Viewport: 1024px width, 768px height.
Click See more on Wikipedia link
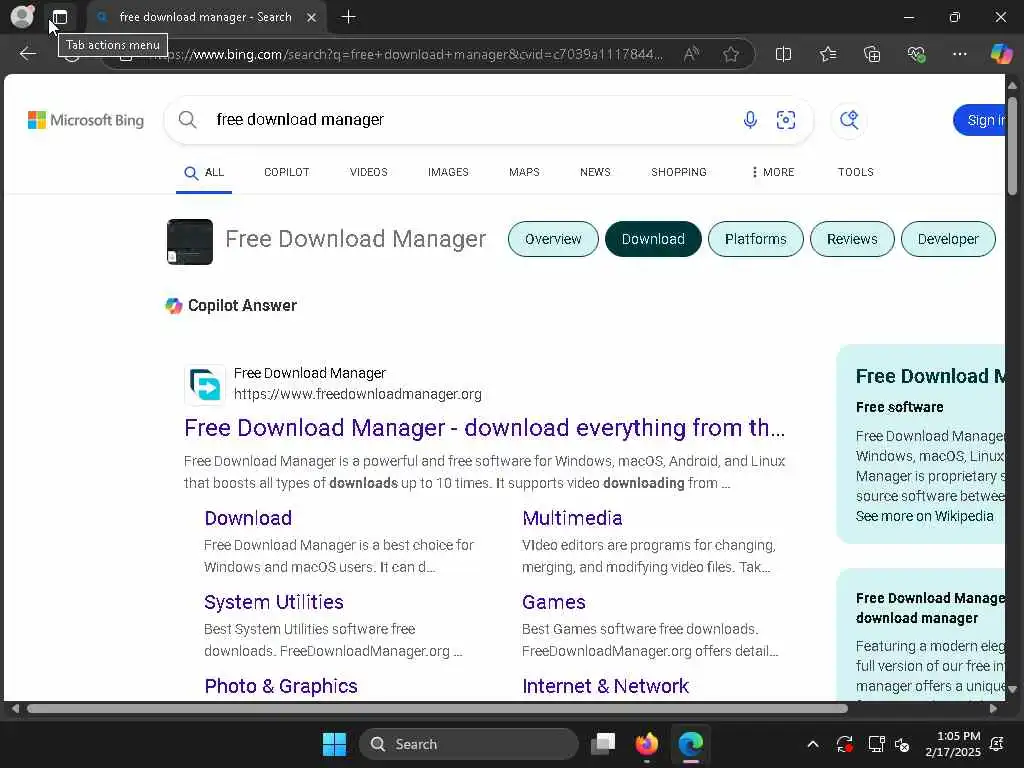pyautogui.click(x=925, y=516)
